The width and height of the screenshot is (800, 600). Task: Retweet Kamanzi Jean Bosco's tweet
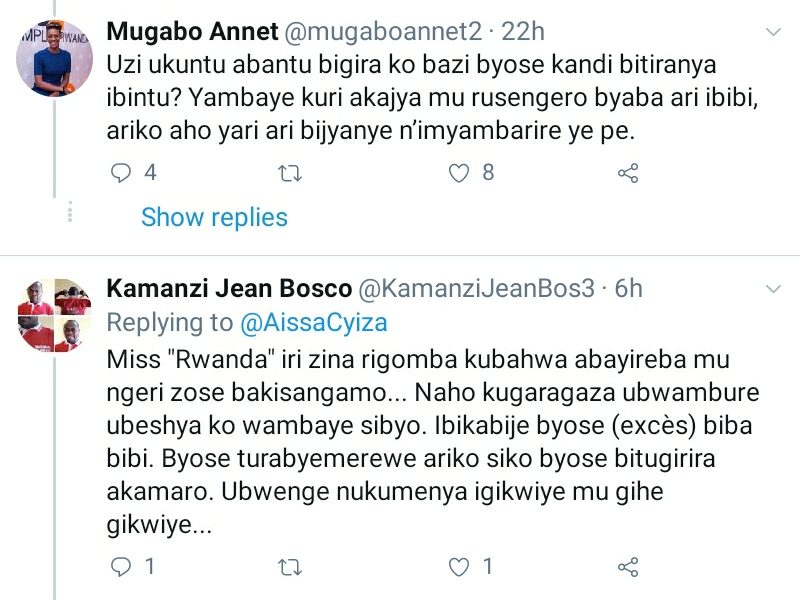[290, 568]
